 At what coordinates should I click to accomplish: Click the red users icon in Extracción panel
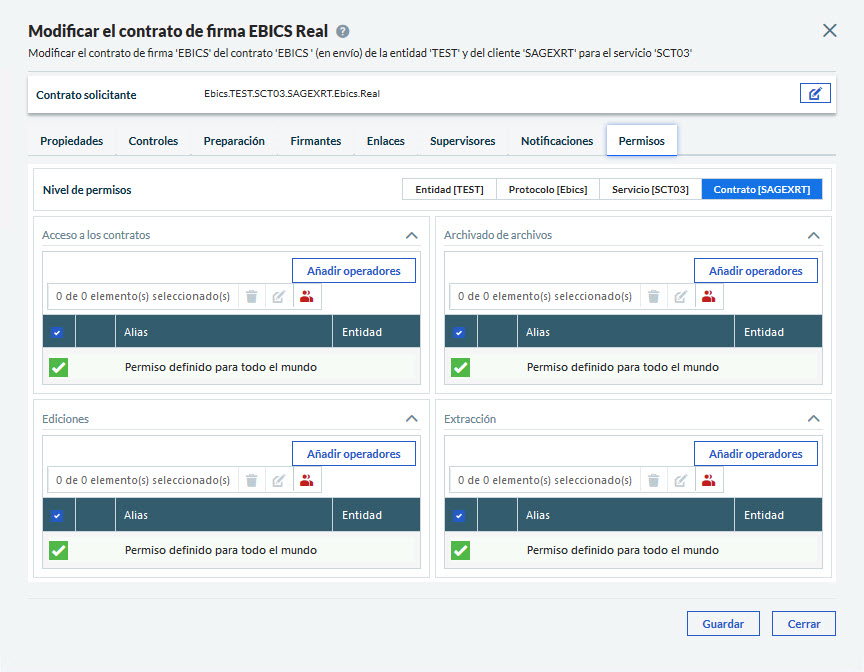709,480
